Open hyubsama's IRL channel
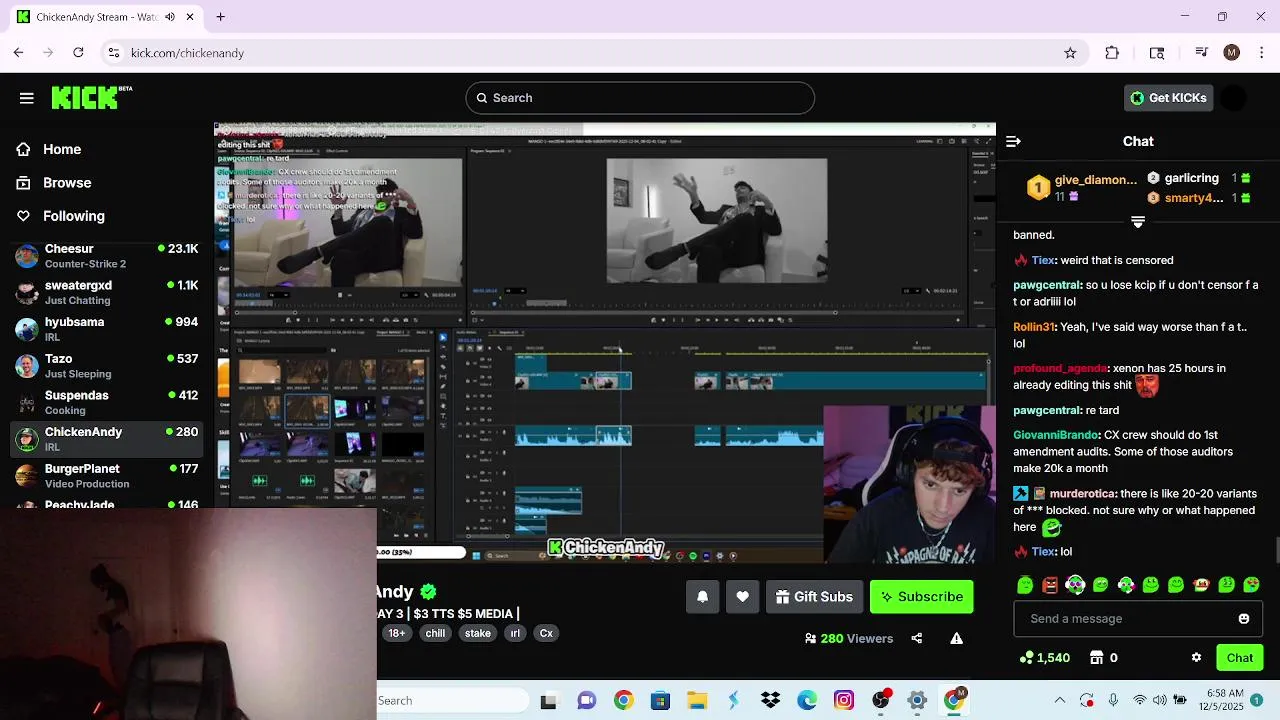Viewport: 1280px width, 720px height. pos(107,329)
